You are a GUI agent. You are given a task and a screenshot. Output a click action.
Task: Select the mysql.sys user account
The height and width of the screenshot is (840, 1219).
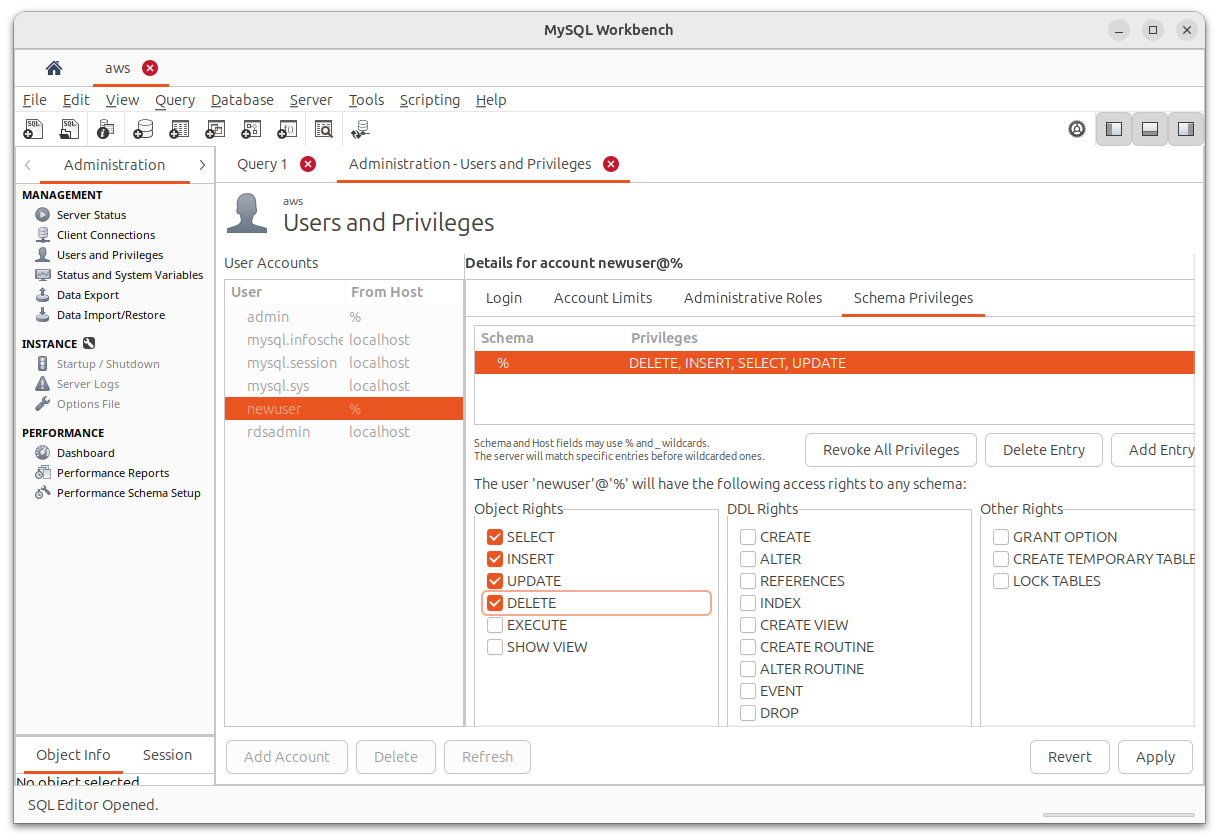click(344, 386)
